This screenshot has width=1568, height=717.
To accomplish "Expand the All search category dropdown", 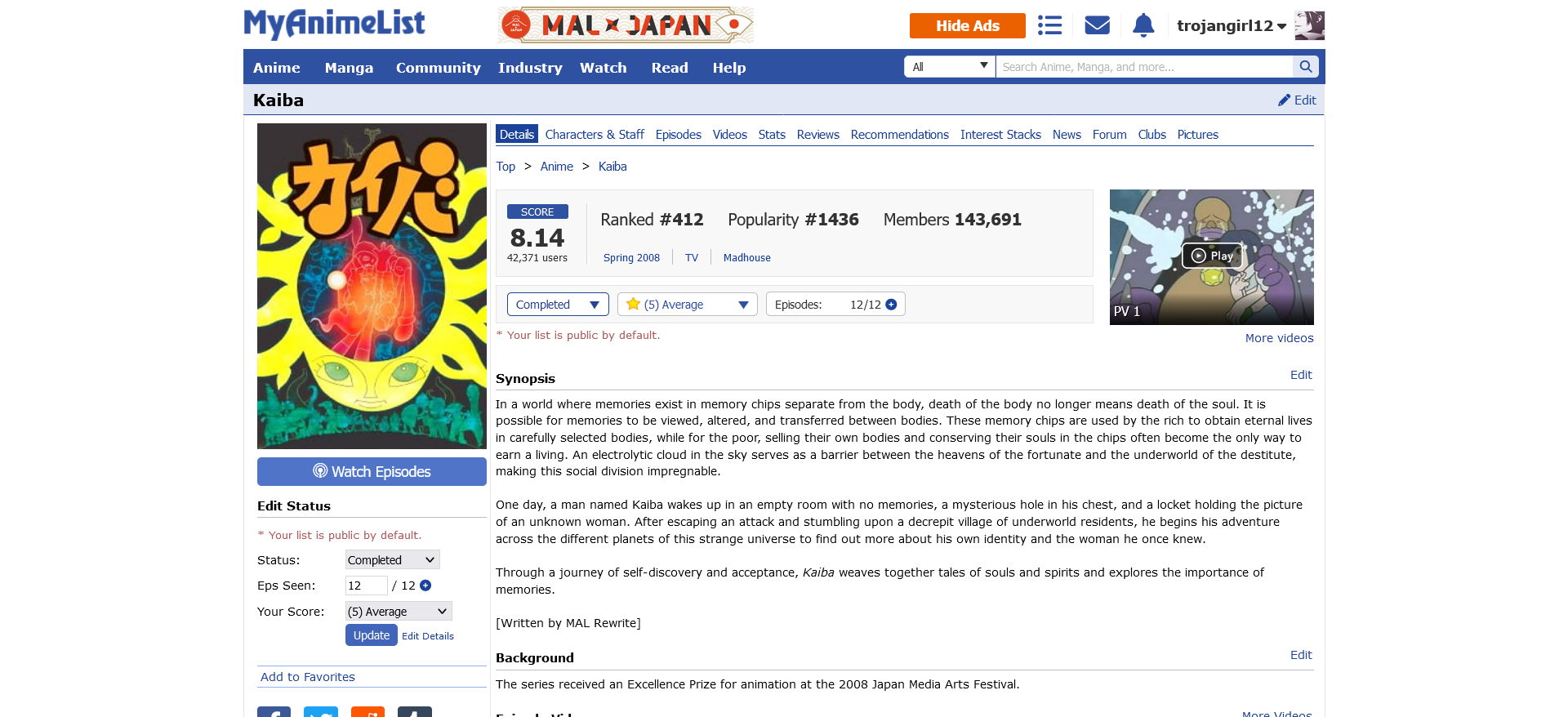I will pos(950,67).
